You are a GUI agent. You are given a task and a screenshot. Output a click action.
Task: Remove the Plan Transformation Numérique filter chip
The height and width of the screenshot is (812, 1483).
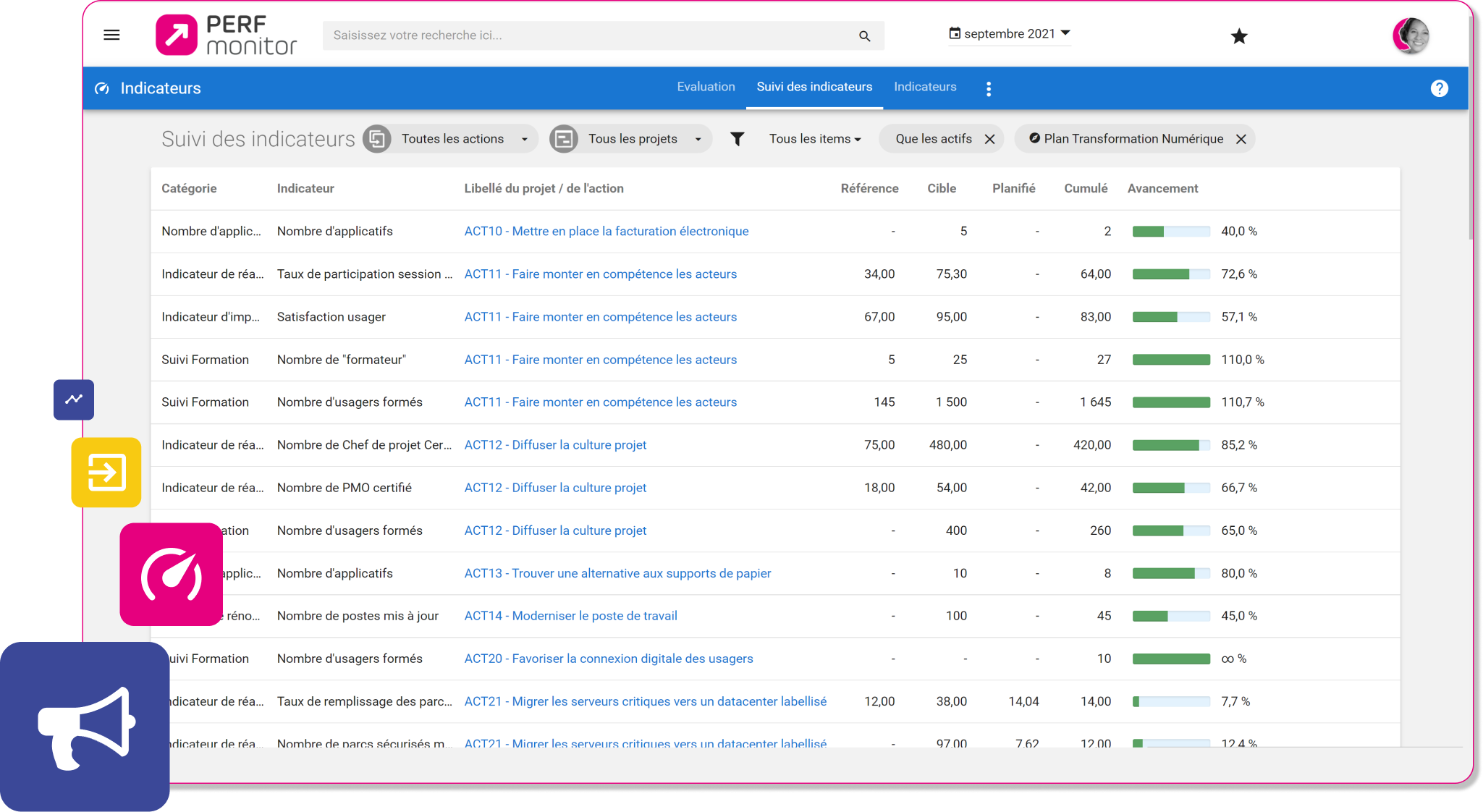pyautogui.click(x=1241, y=139)
